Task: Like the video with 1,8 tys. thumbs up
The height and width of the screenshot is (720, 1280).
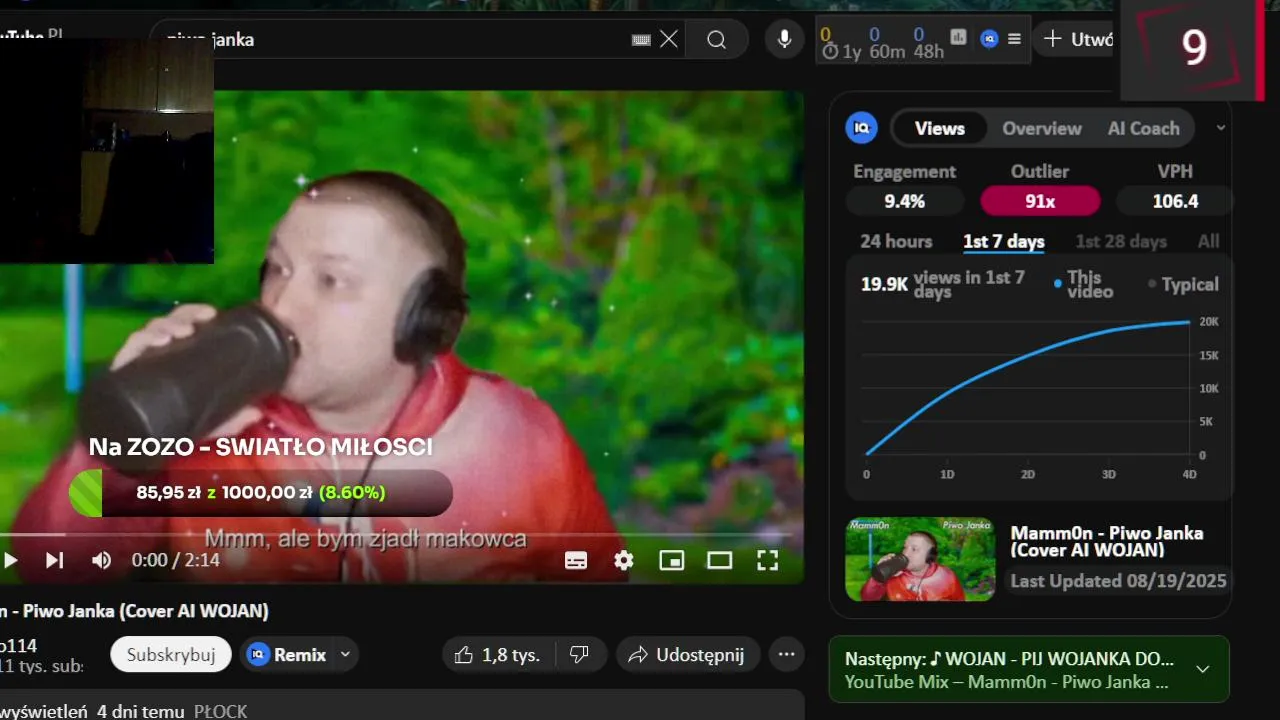Action: pyautogui.click(x=497, y=655)
